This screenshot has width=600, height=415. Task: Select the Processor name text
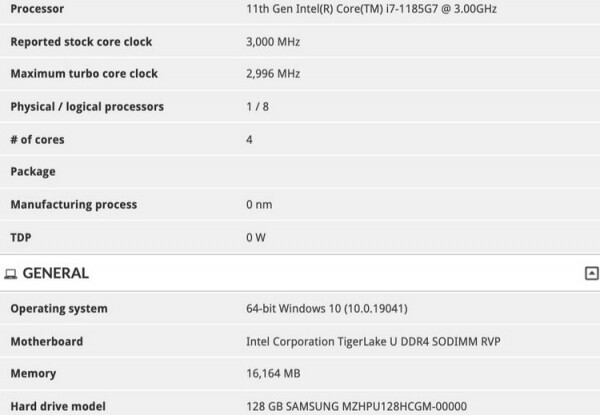click(370, 9)
